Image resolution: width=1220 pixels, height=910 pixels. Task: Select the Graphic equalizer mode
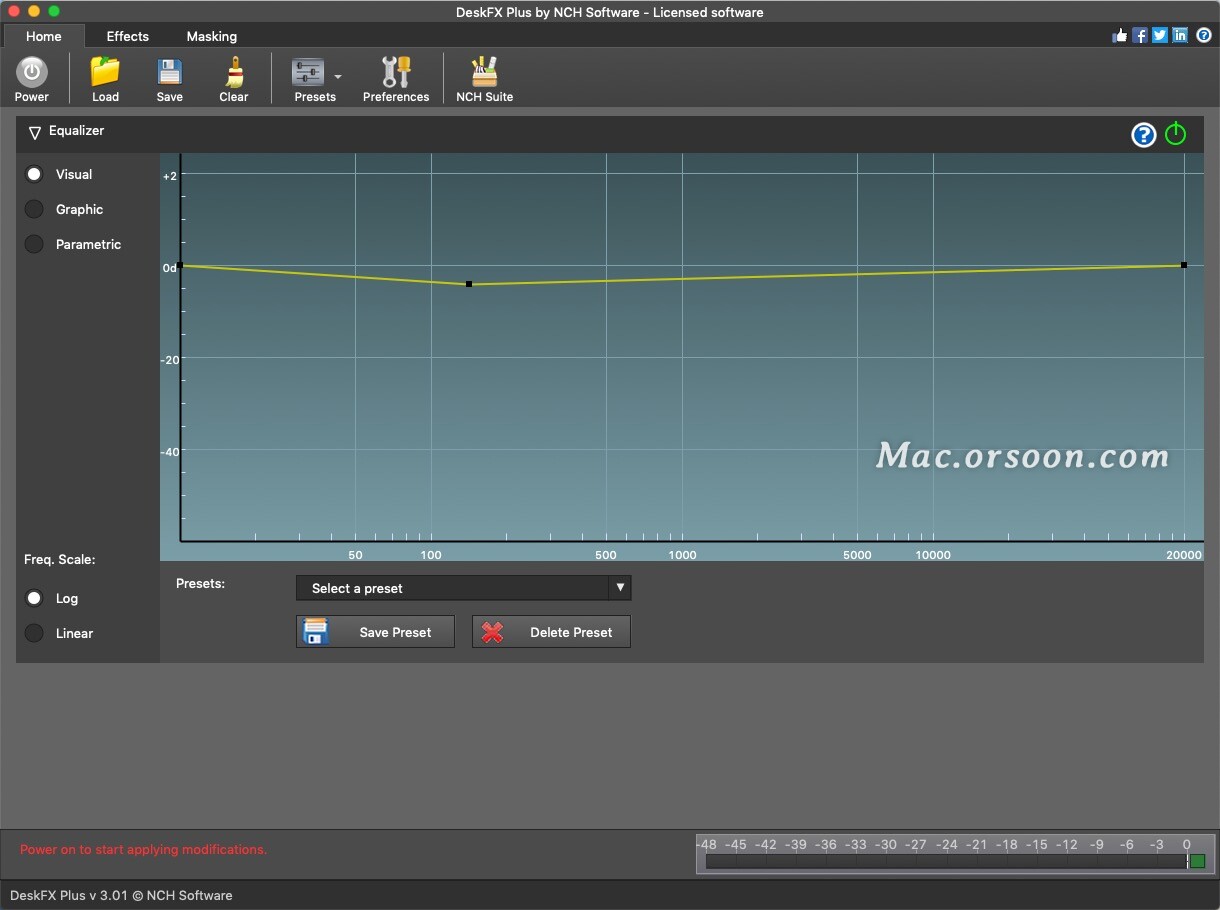click(x=34, y=209)
